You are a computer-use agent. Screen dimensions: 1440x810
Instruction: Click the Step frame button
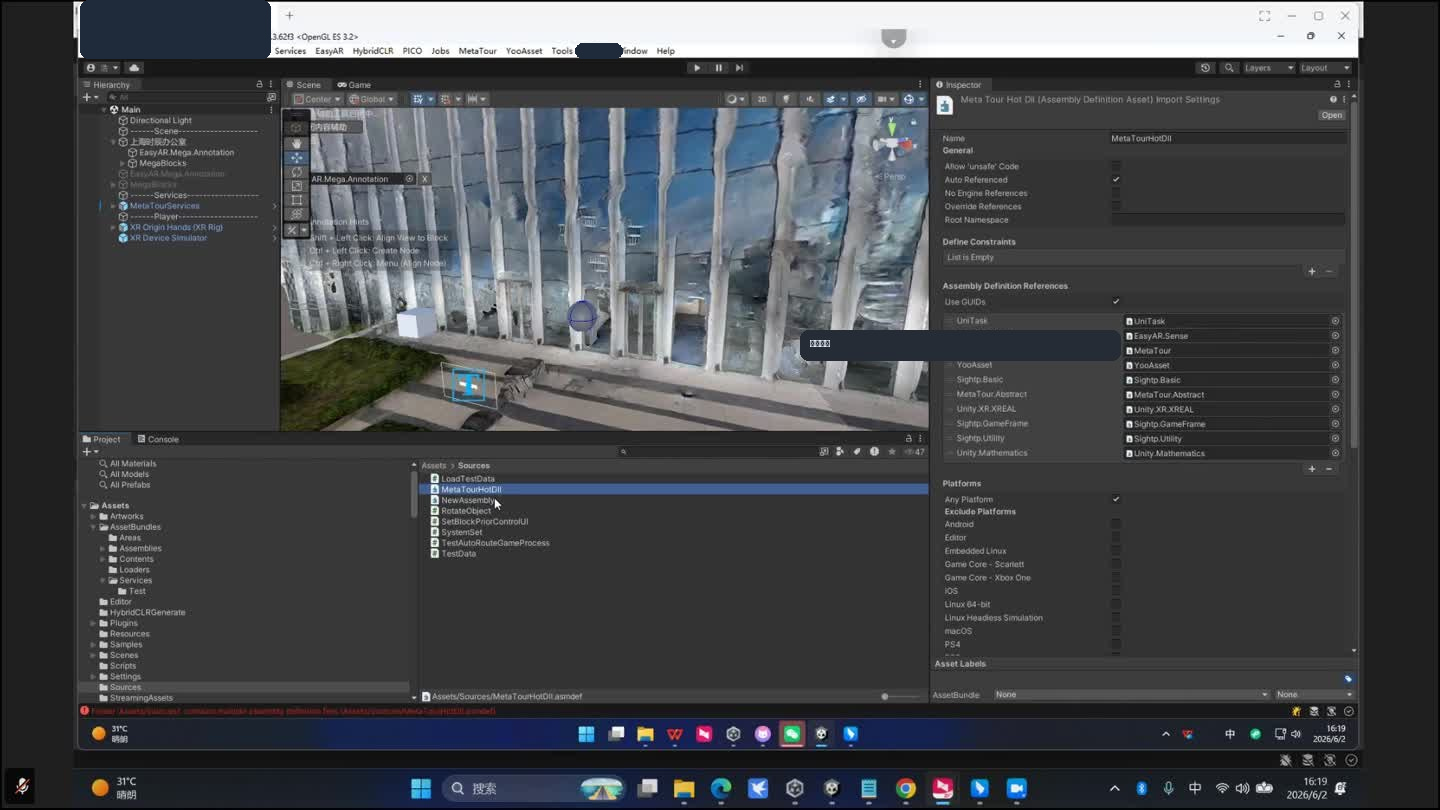coord(739,68)
